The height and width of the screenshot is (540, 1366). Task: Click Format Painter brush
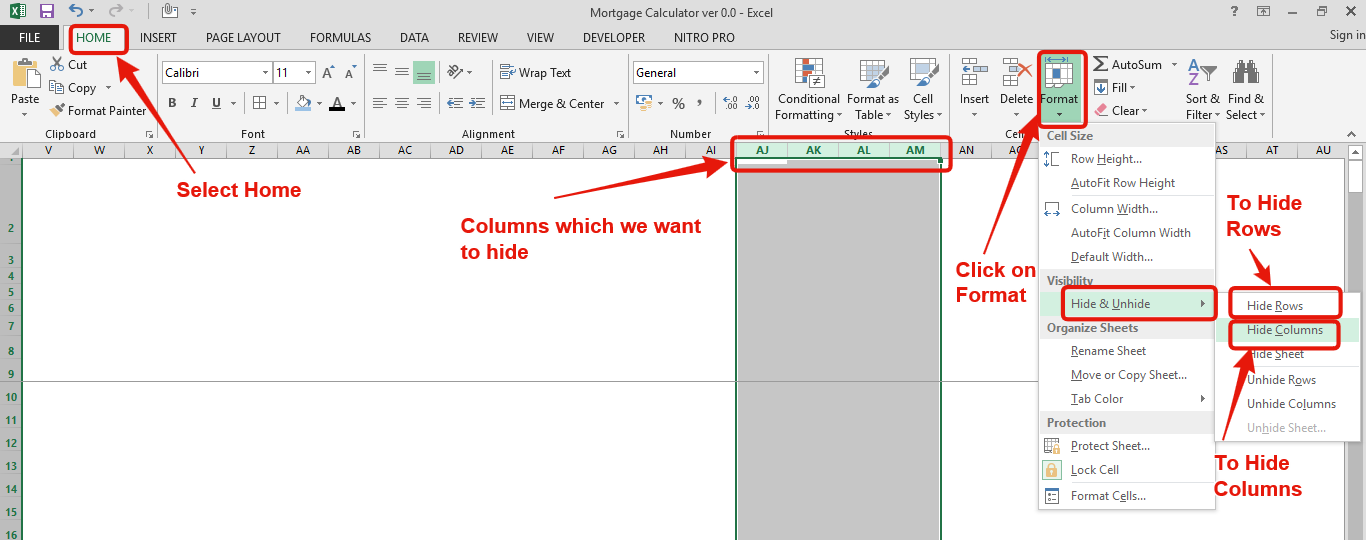pyautogui.click(x=98, y=111)
